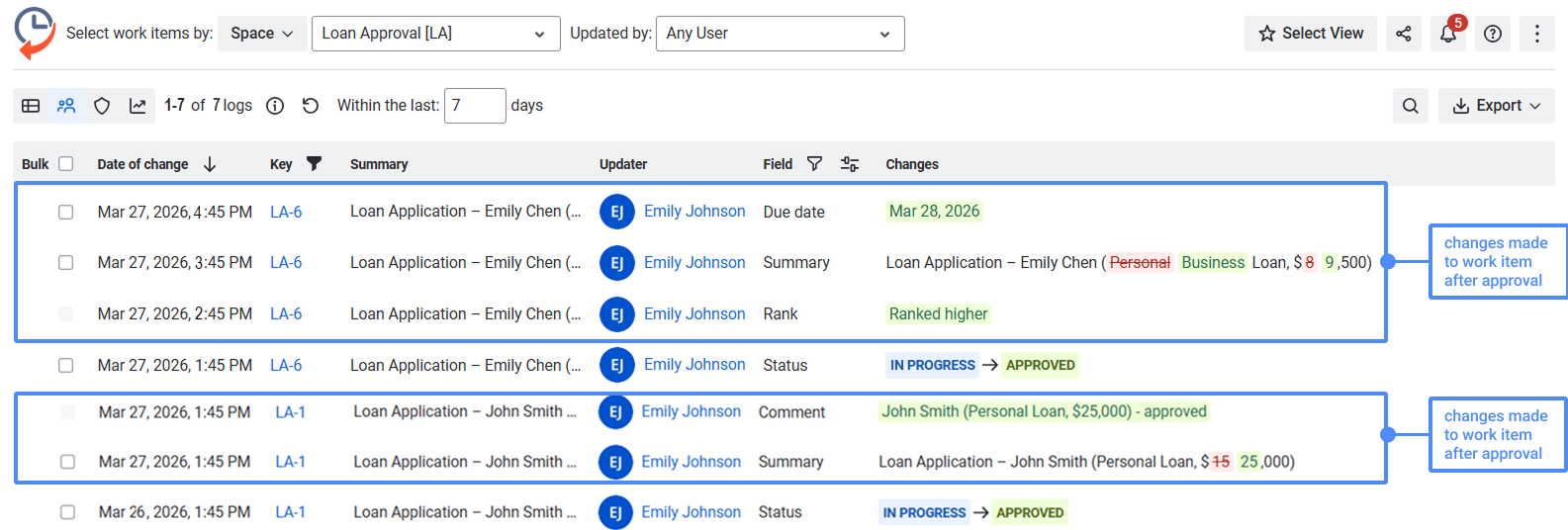Open the help question mark icon
The height and width of the screenshot is (530, 1568).
tap(1493, 34)
